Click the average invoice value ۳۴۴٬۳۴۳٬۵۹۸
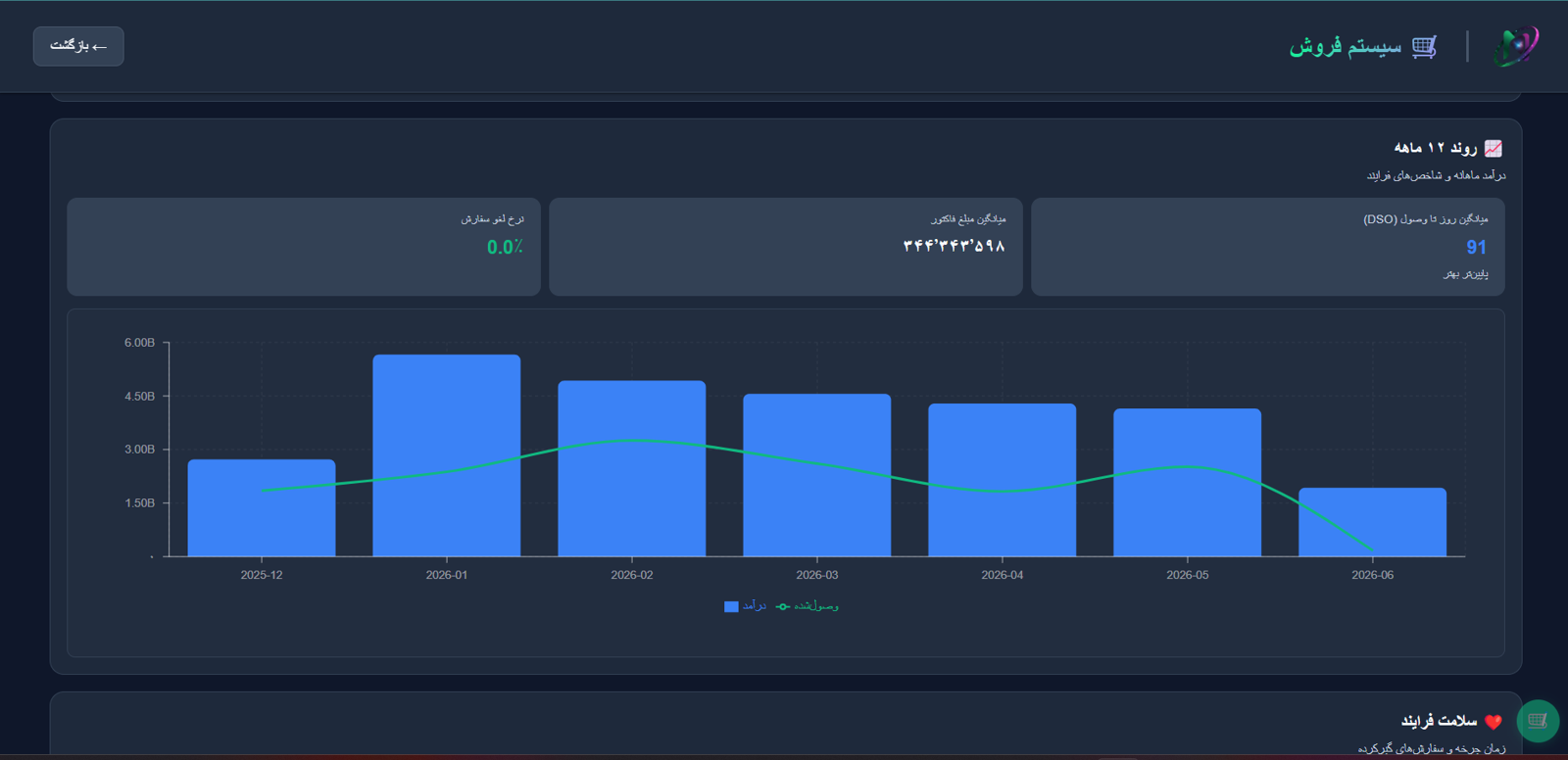Screen dimensions: 1568x760 (955, 246)
